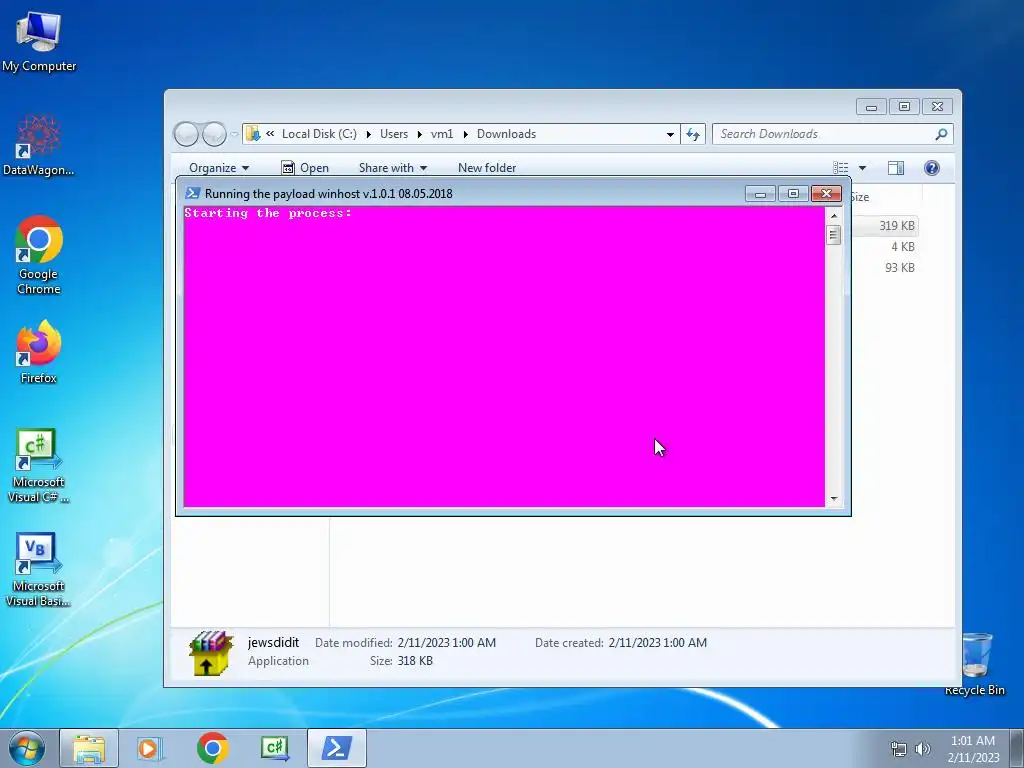Click the refresh button beside the address bar
This screenshot has height=768, width=1024.
[x=693, y=134]
